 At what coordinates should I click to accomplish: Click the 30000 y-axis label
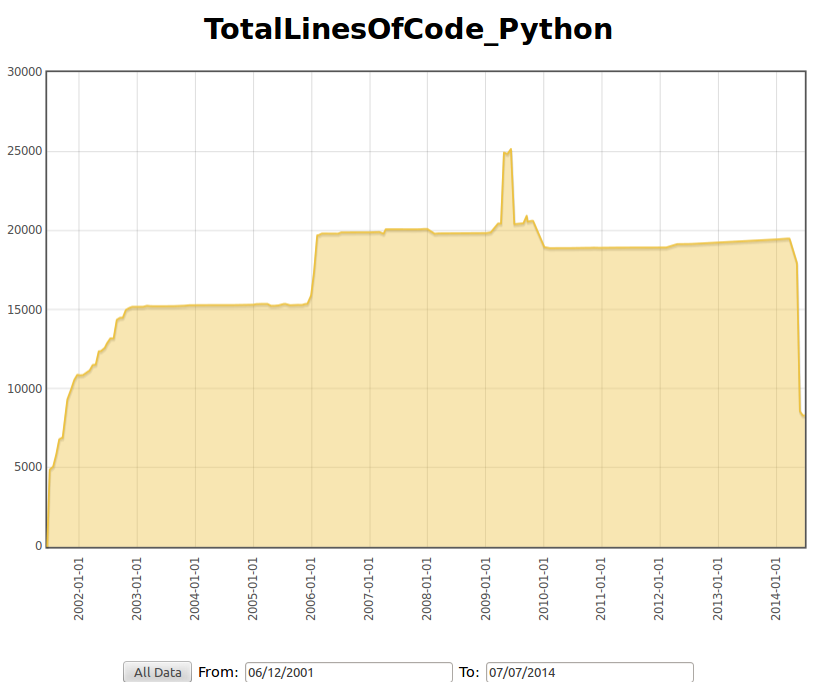click(24, 71)
